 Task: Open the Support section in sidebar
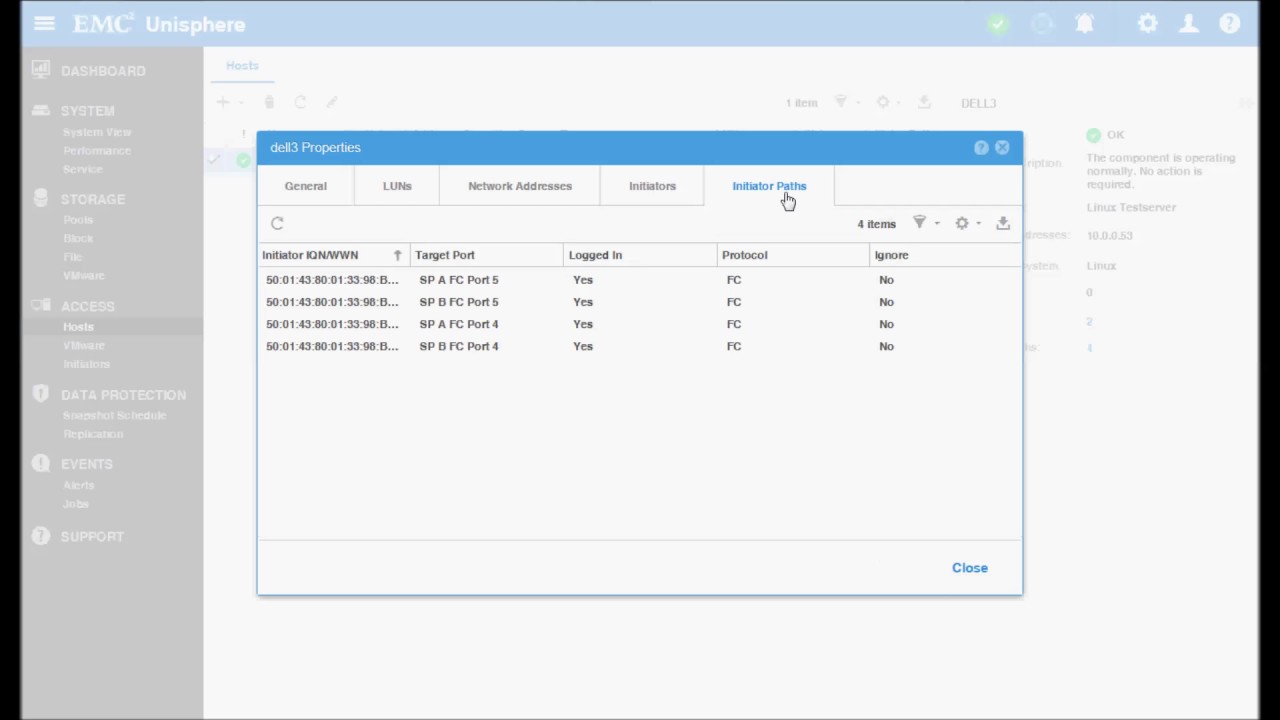coord(92,537)
